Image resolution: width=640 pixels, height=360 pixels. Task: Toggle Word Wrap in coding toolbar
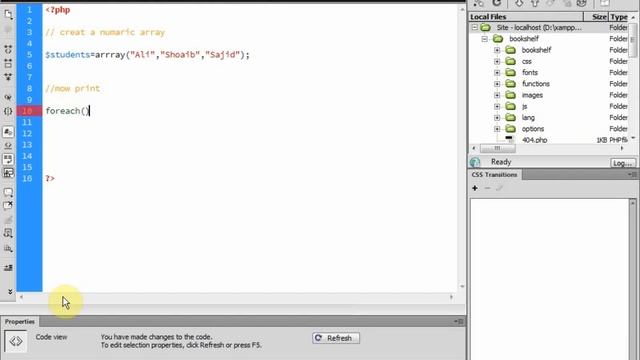[8, 159]
